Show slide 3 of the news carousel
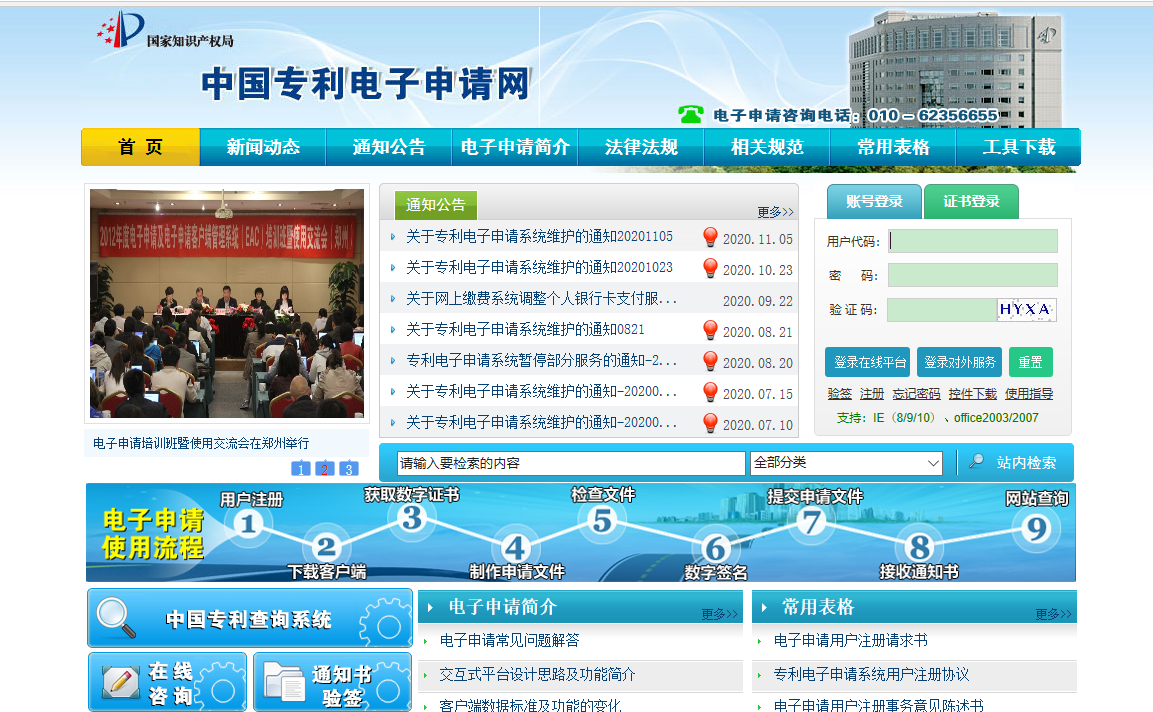 coord(349,469)
